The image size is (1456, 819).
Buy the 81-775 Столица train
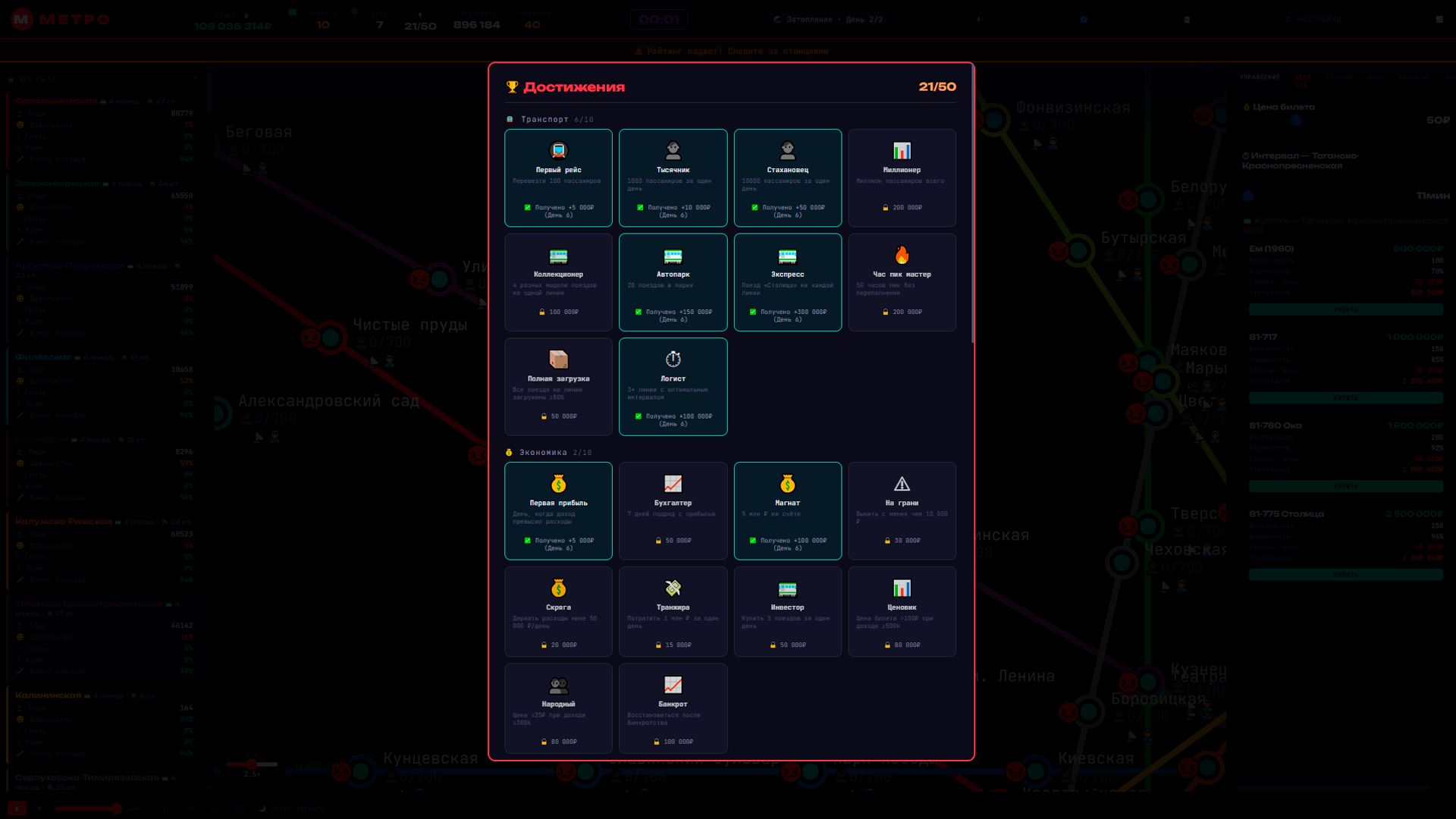coord(1346,575)
